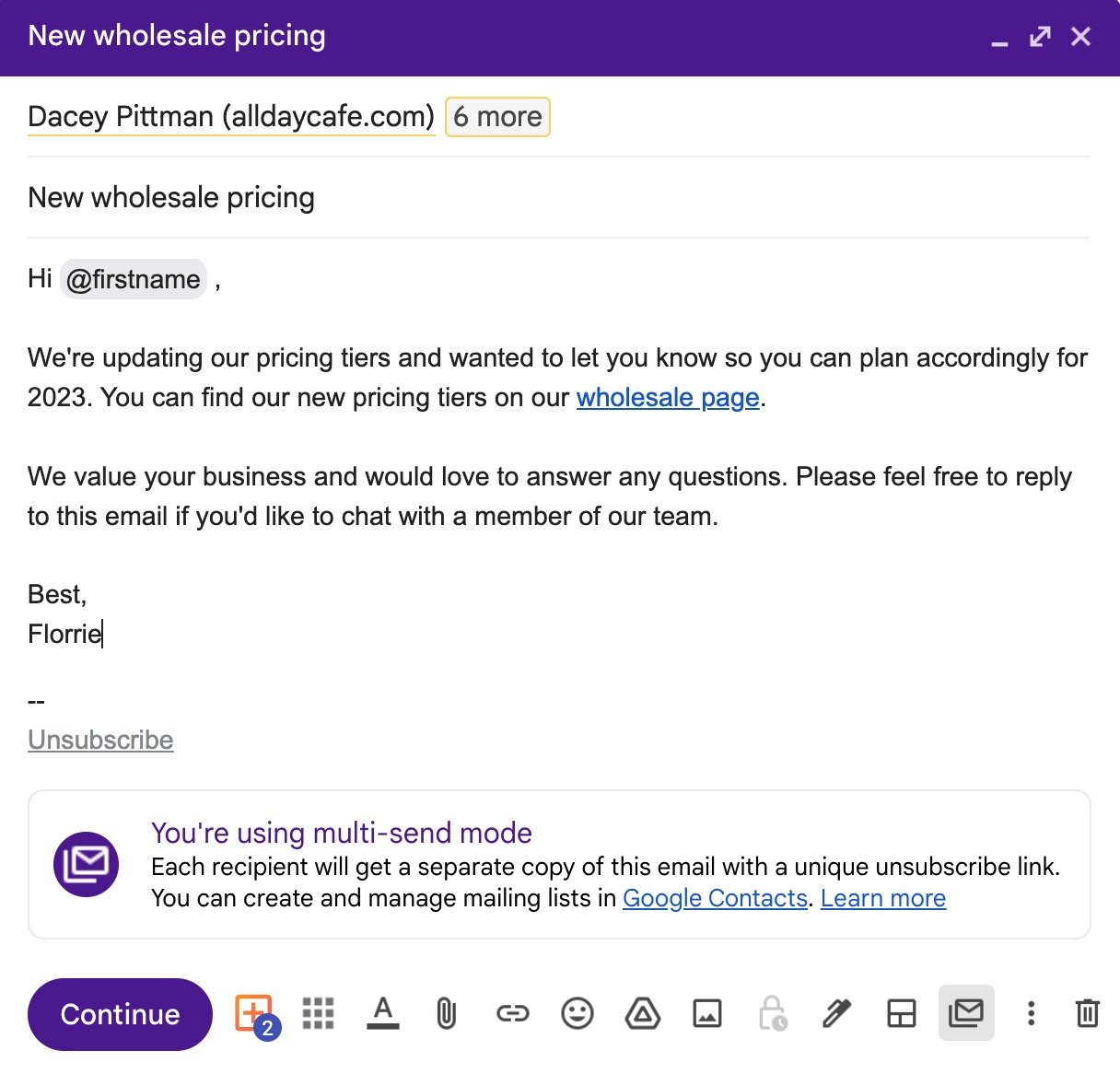Screen dimensions: 1120x1074
Task: Open the wholesale page link
Action: point(667,398)
